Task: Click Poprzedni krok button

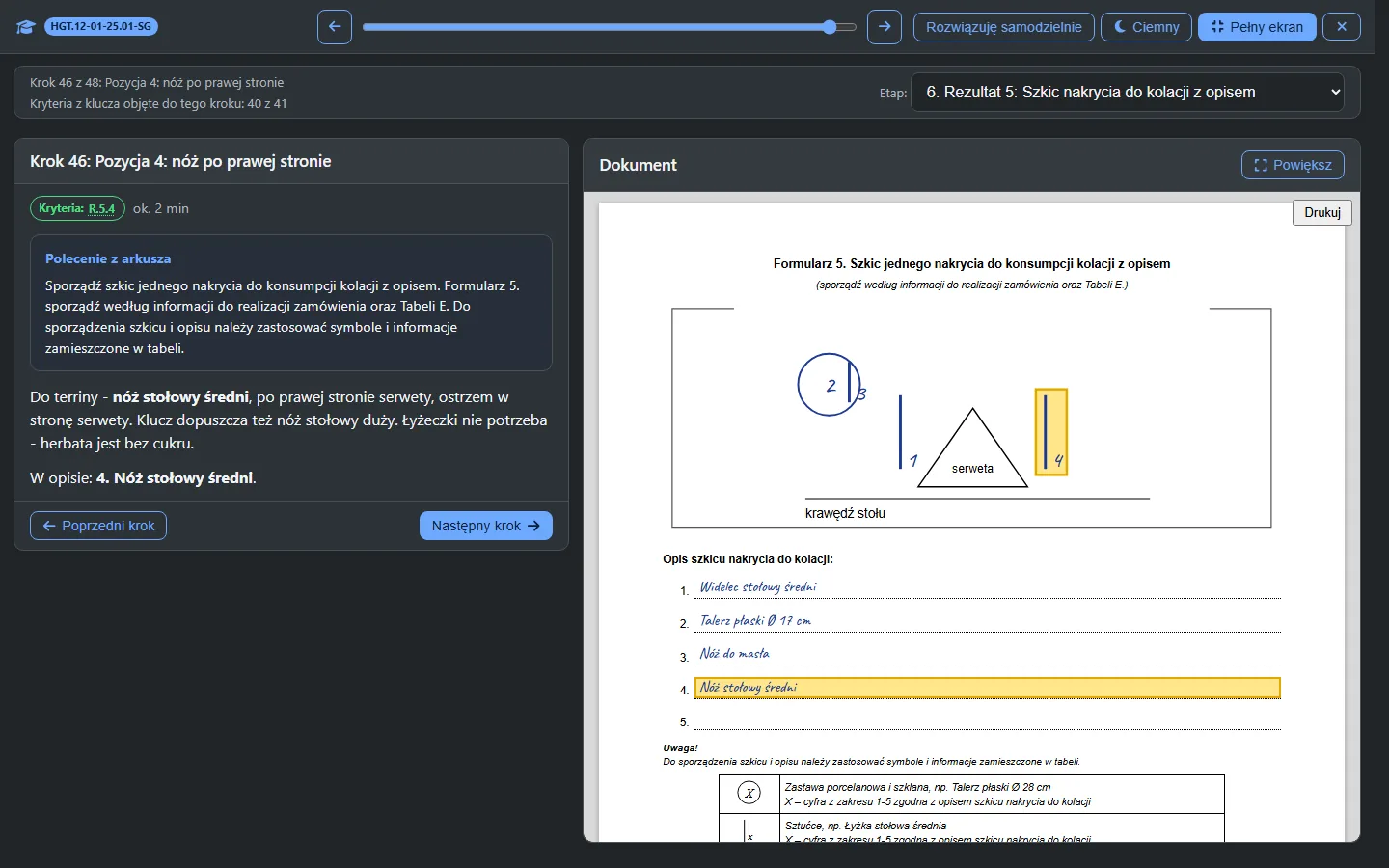Action: [98, 526]
